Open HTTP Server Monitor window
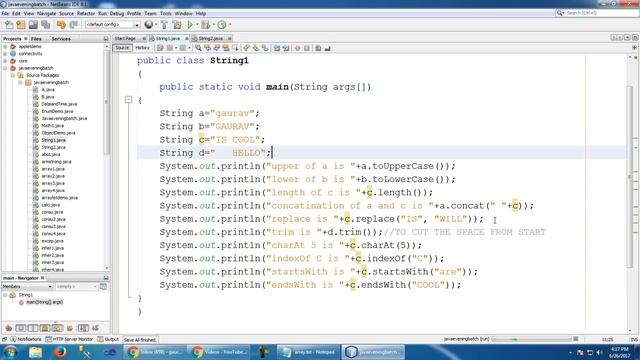 click(69, 339)
